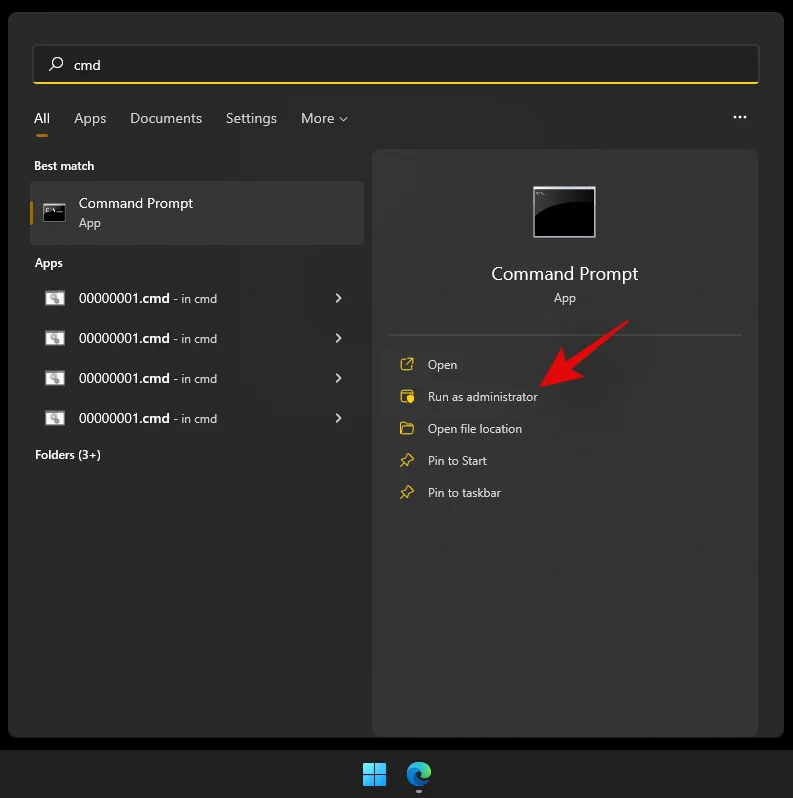Image resolution: width=793 pixels, height=798 pixels.
Task: Click the Folders (3+) section heading
Action: click(68, 454)
